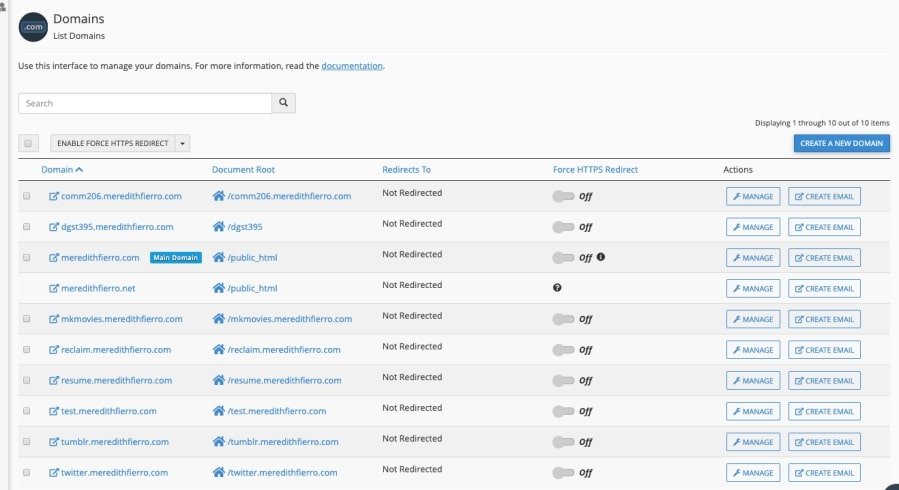Toggle Force HTTPS for comm206.meredithfierro.com
Viewport: 899px width, 490px height.
click(563, 197)
